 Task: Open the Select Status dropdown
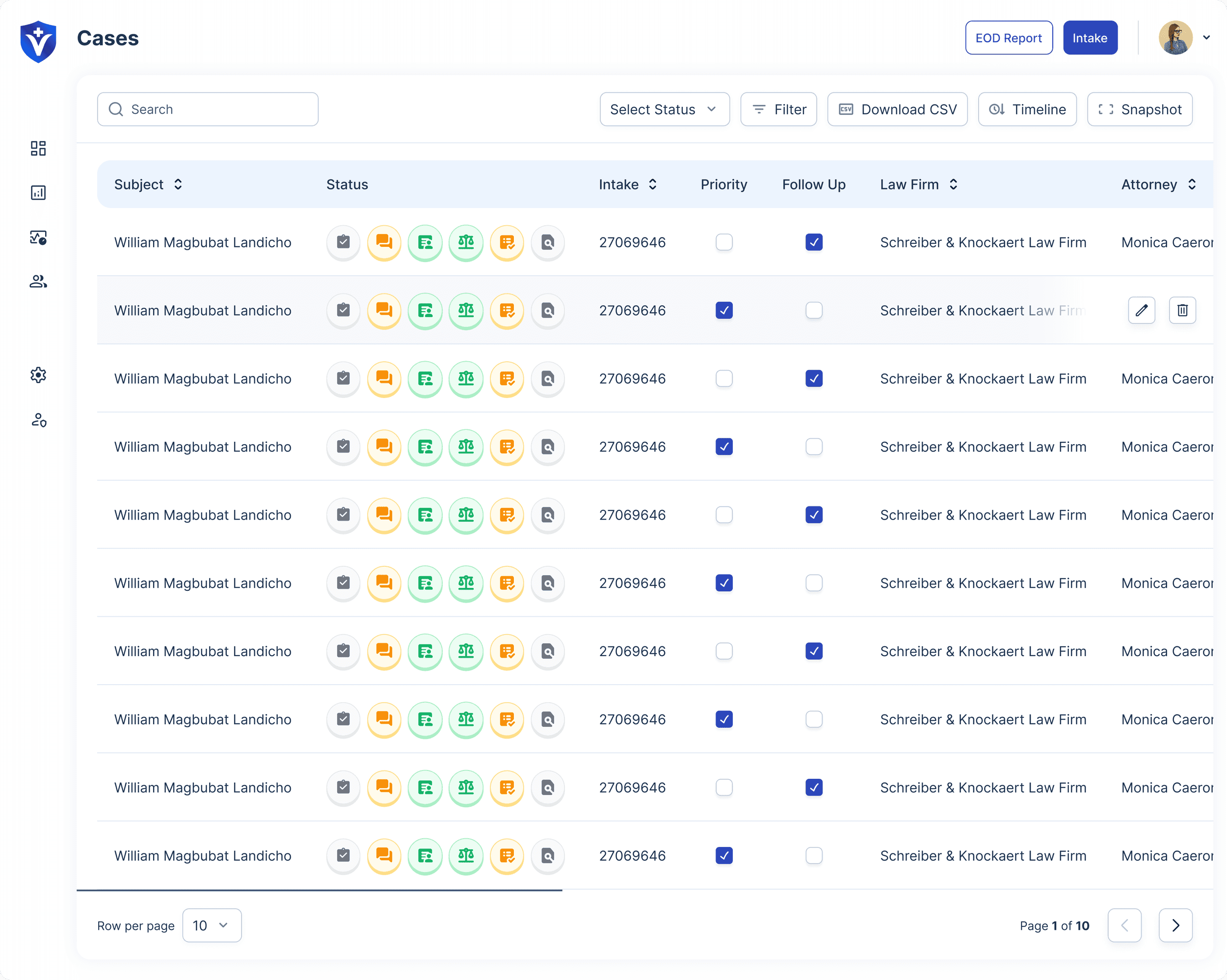(664, 109)
